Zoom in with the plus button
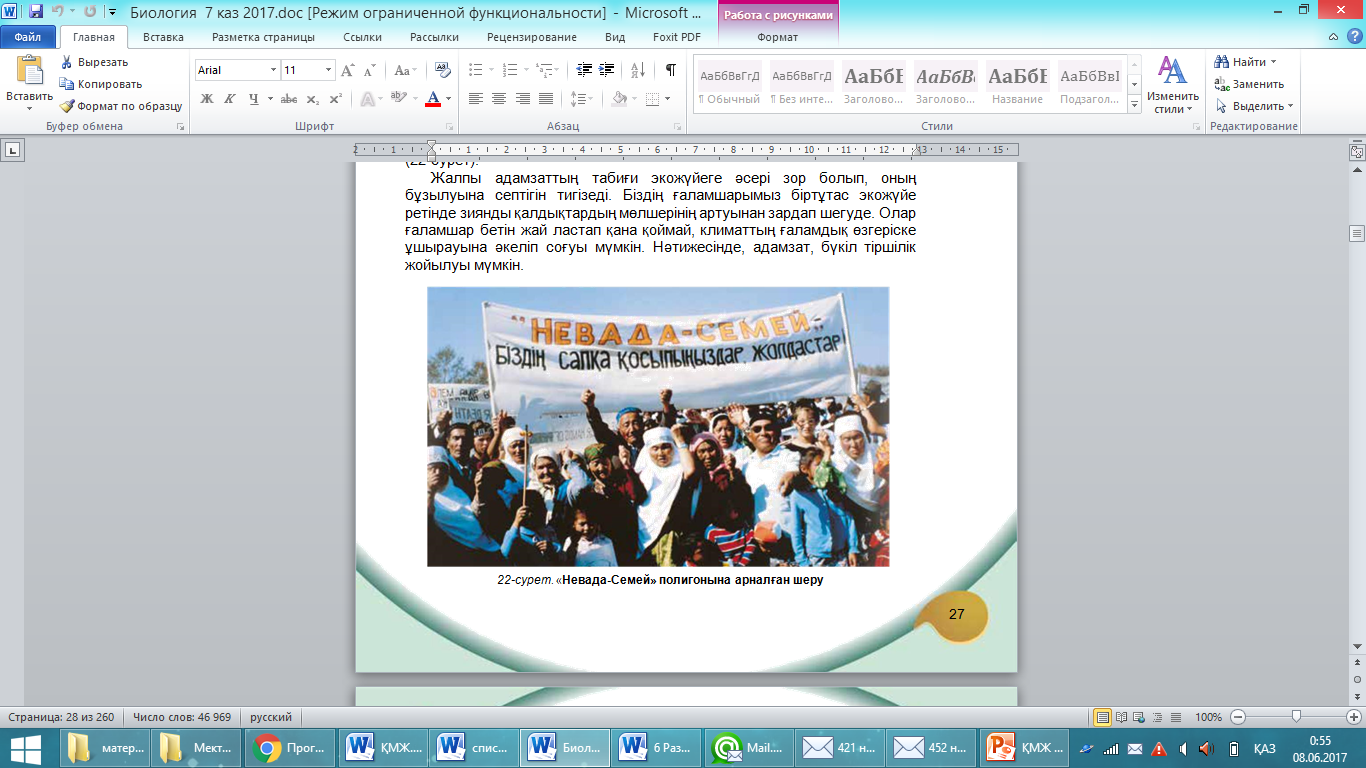Viewport: 1366px width, 768px height. click(x=1353, y=717)
